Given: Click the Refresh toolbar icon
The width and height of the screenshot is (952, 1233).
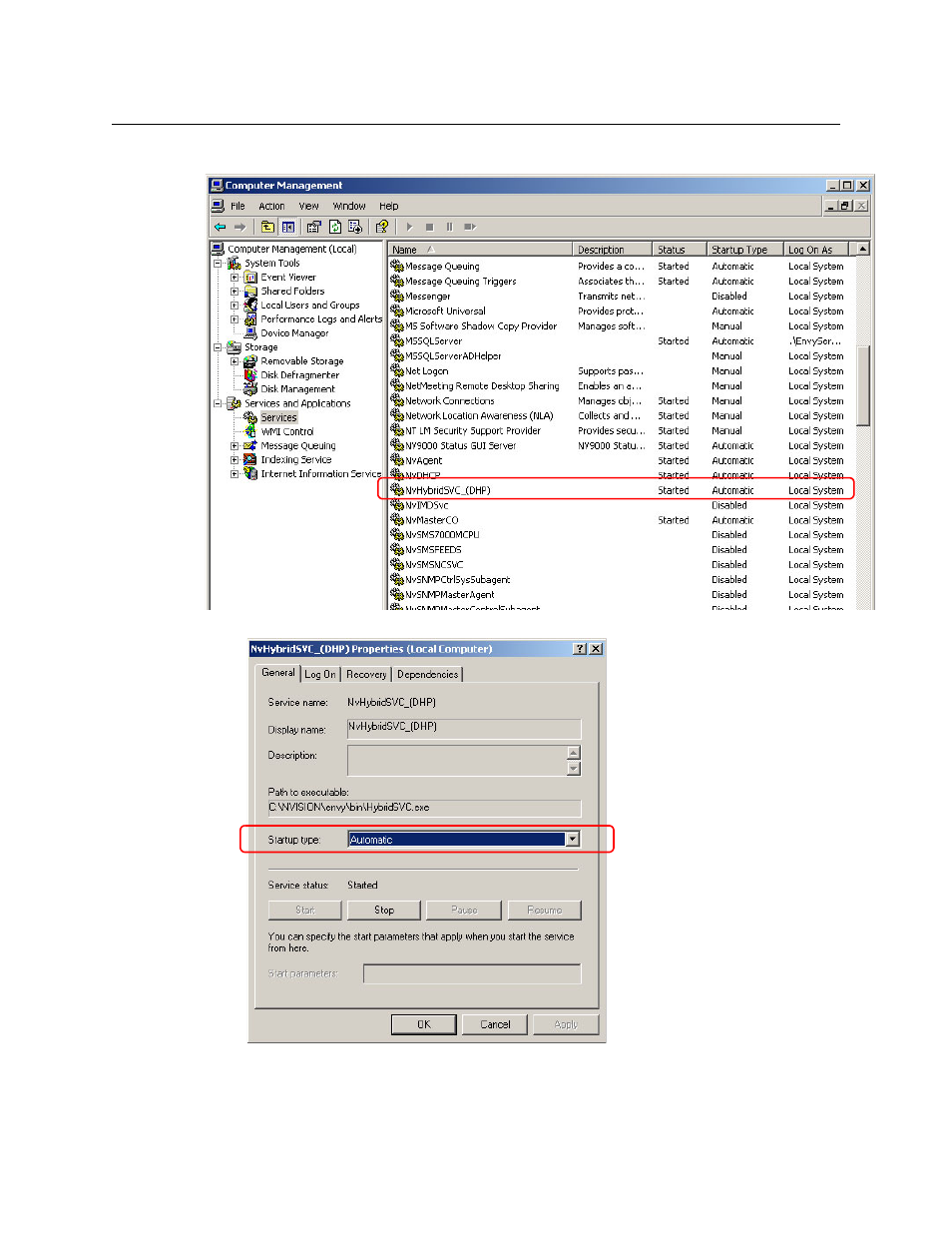Looking at the screenshot, I should pos(335,227).
